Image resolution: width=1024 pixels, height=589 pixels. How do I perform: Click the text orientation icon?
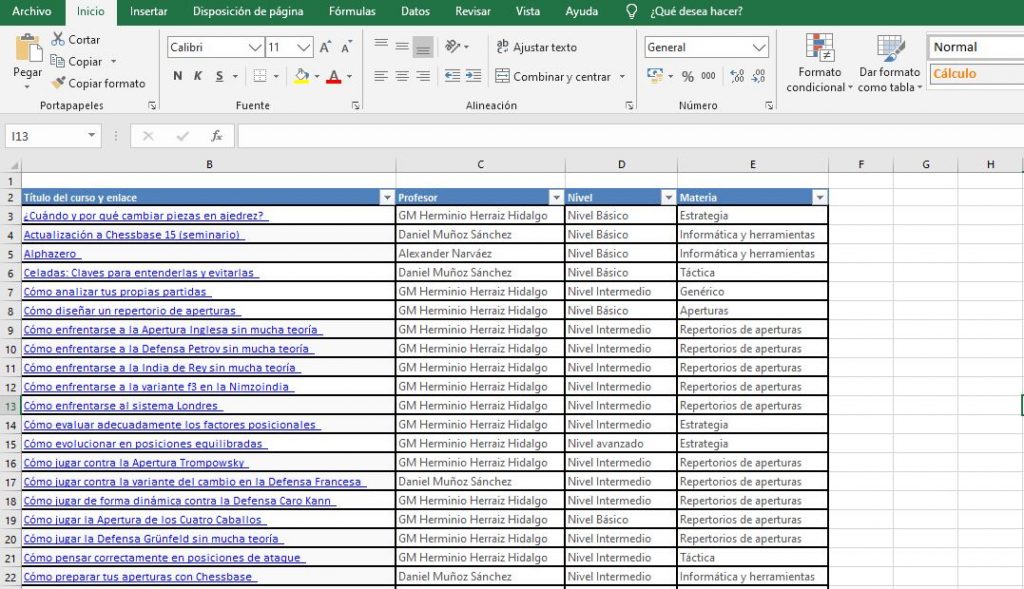click(x=452, y=46)
